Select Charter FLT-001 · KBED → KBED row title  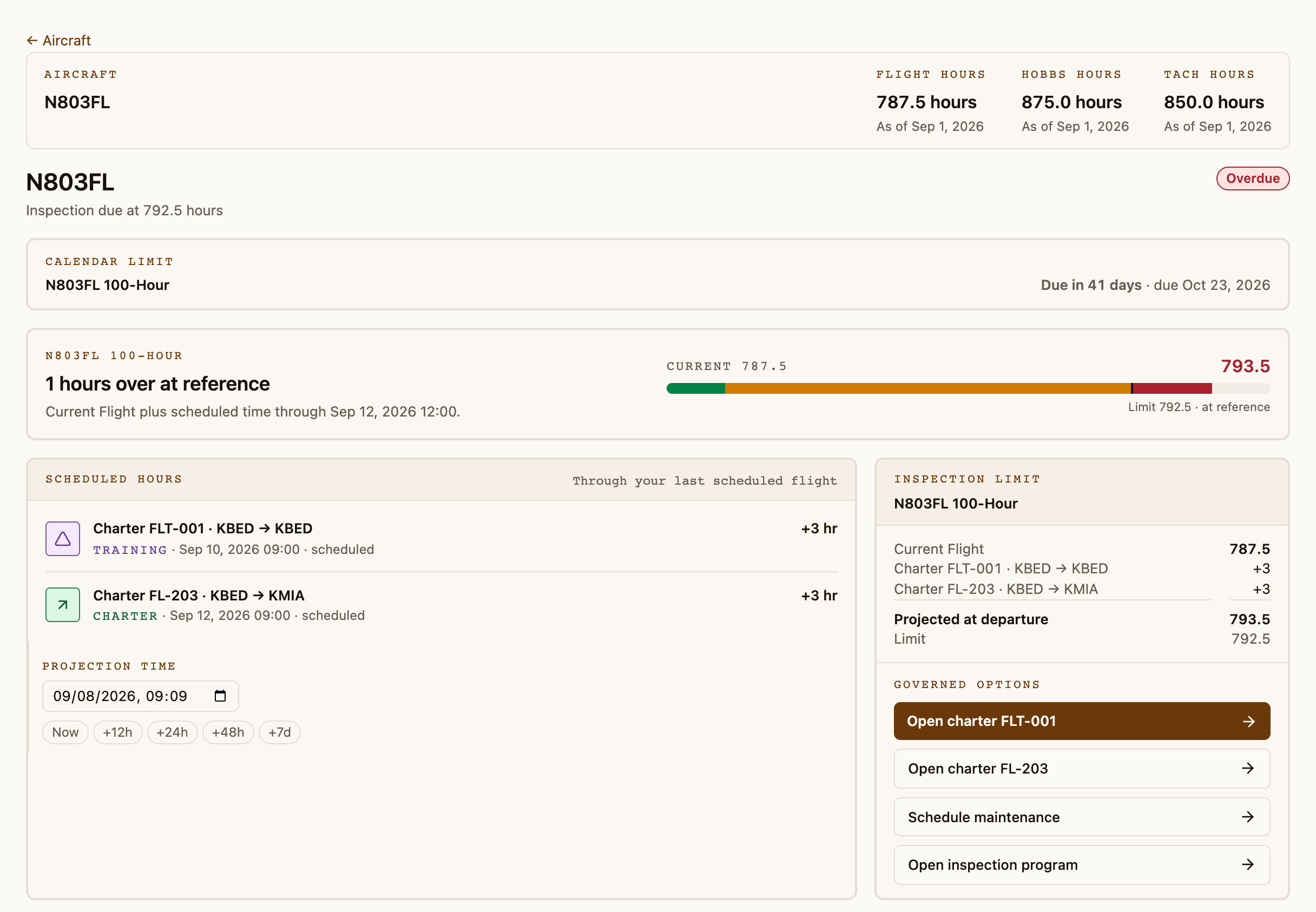click(x=202, y=528)
